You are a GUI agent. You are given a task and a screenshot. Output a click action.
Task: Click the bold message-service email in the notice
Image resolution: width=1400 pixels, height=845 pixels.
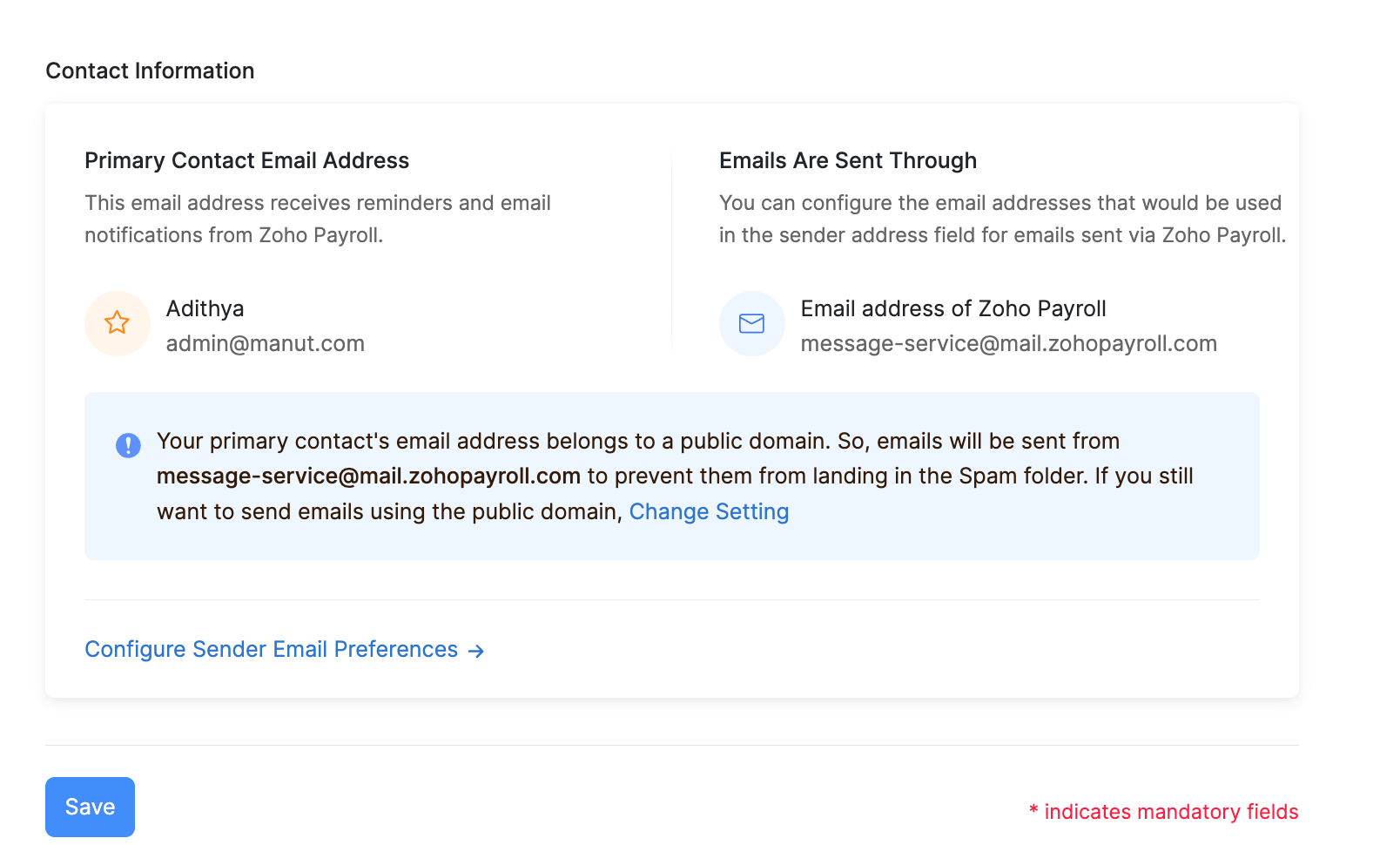[x=368, y=476]
